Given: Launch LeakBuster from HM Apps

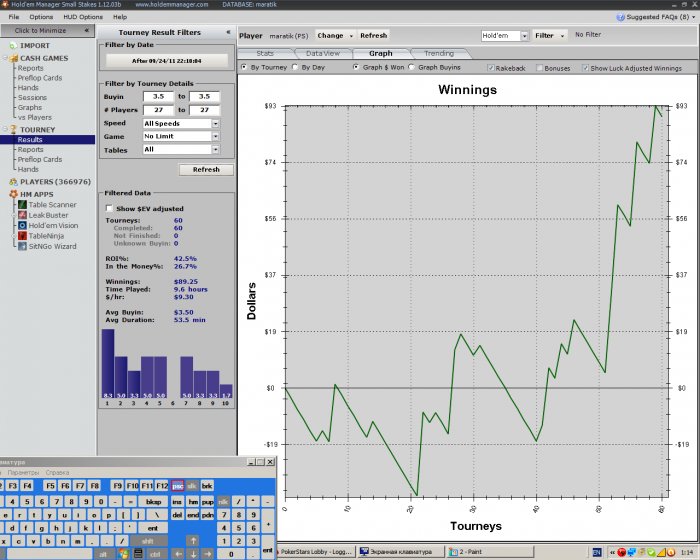Looking at the screenshot, I should click(x=21, y=215).
